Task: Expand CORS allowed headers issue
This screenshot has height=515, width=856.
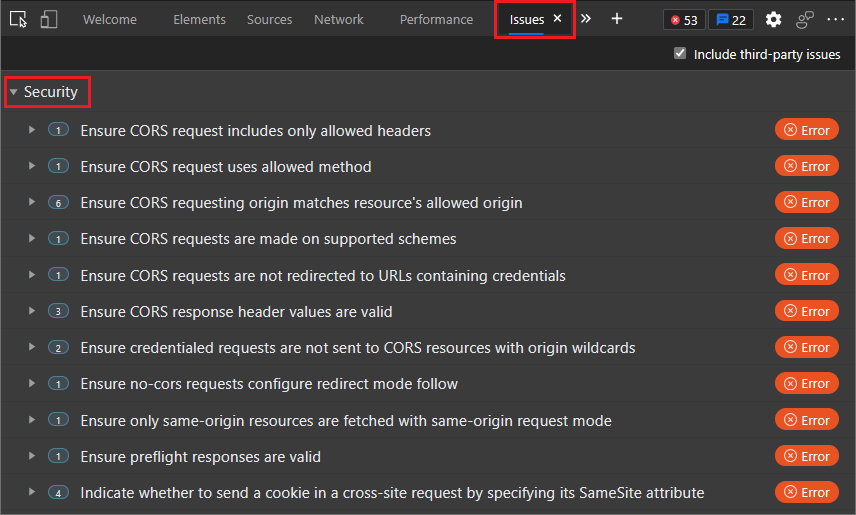Action: [32, 130]
